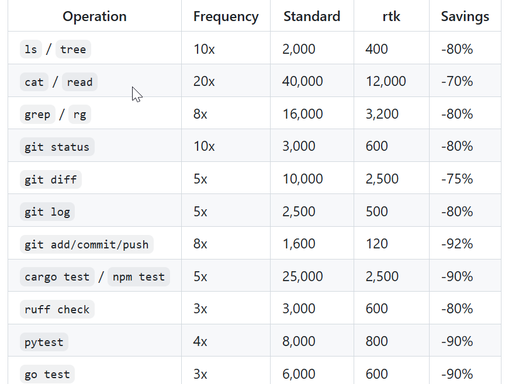Click Standard value 40,000
This screenshot has height=384, width=512.
[x=302, y=81]
